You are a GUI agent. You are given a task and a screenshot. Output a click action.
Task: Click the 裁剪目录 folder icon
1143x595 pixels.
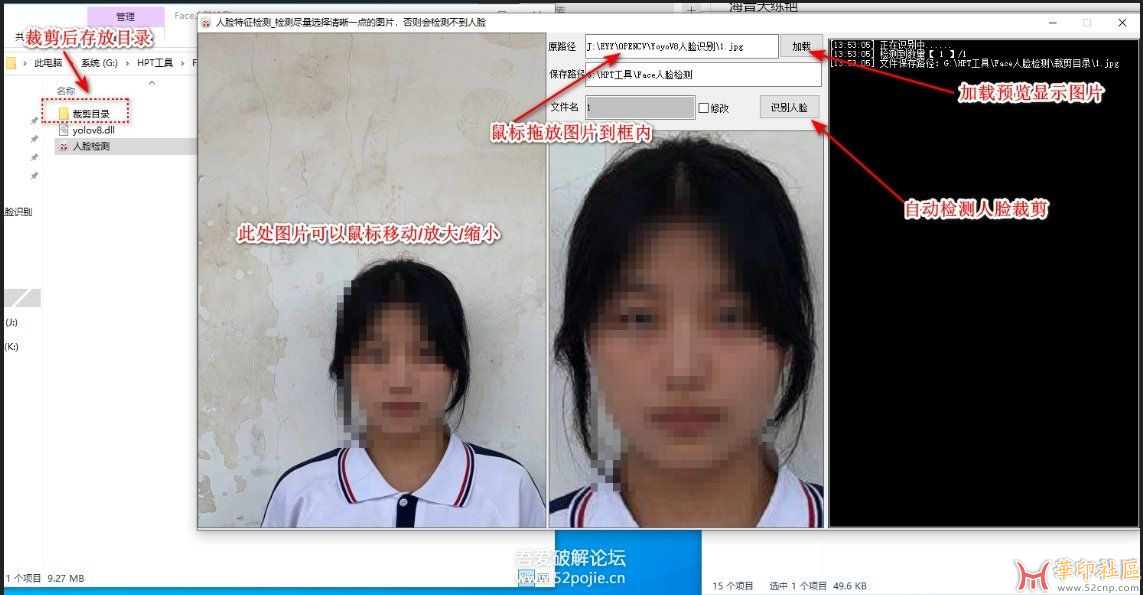coord(64,114)
